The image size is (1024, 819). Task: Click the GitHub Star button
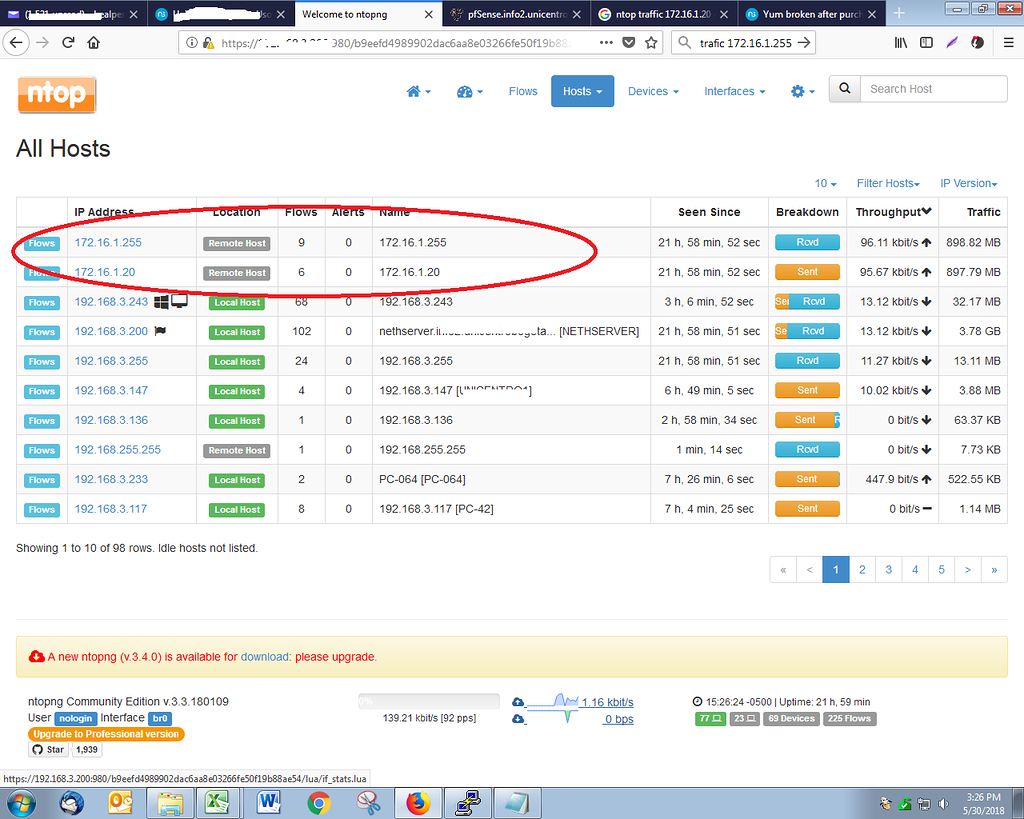[47, 750]
